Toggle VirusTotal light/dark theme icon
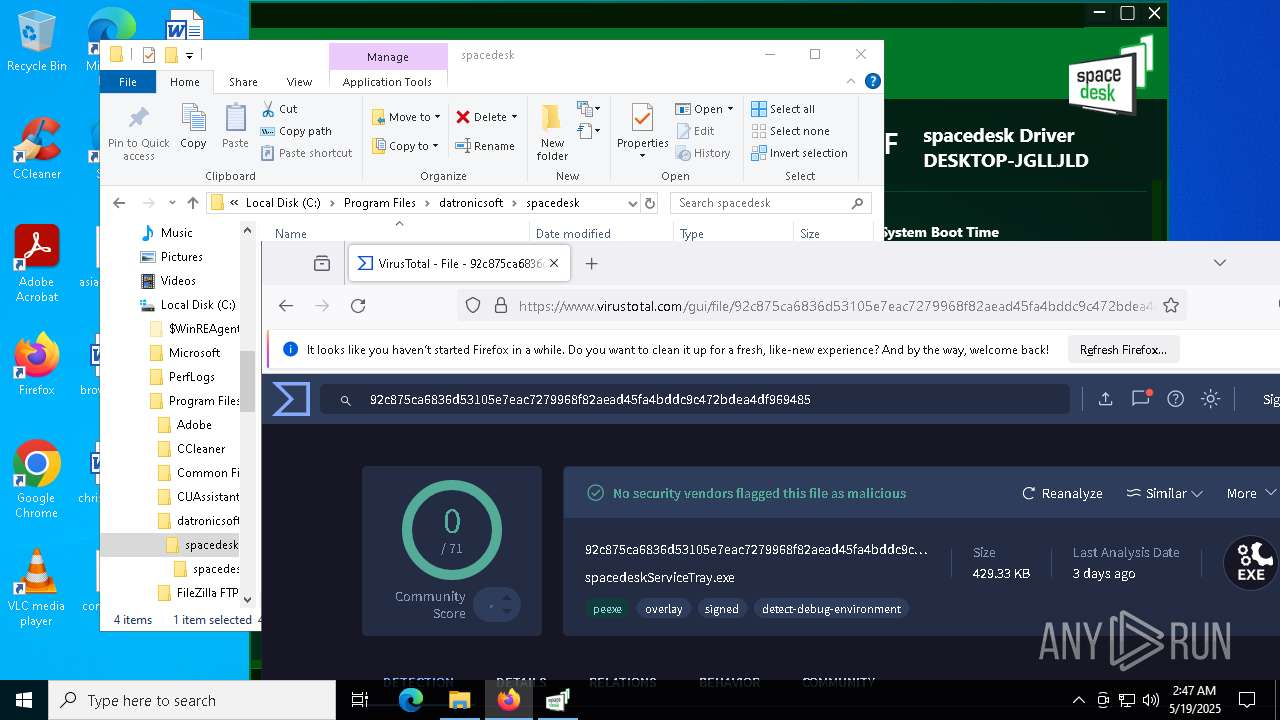 (x=1210, y=399)
